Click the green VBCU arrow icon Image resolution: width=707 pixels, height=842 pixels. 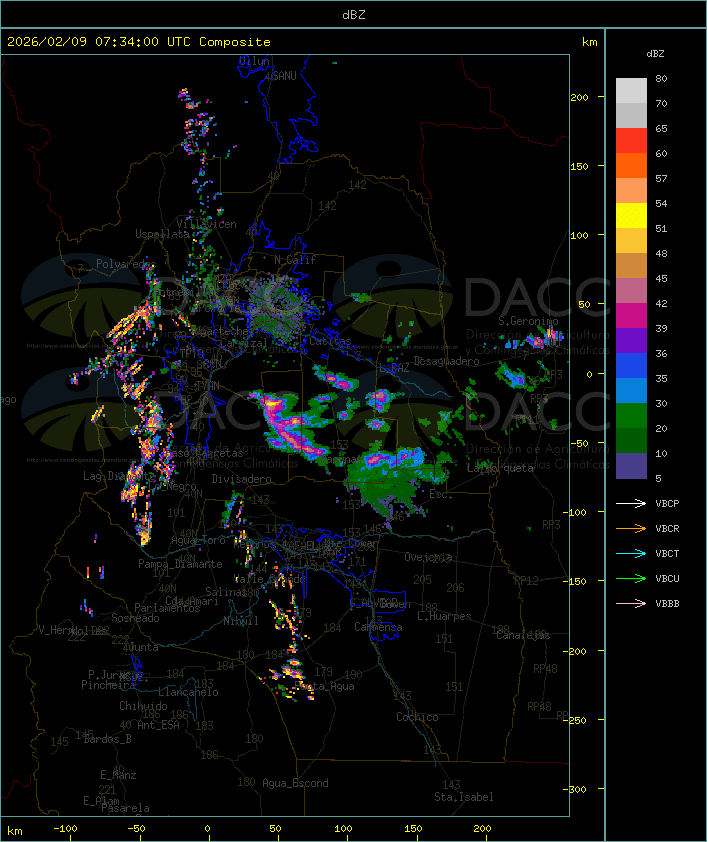631,578
